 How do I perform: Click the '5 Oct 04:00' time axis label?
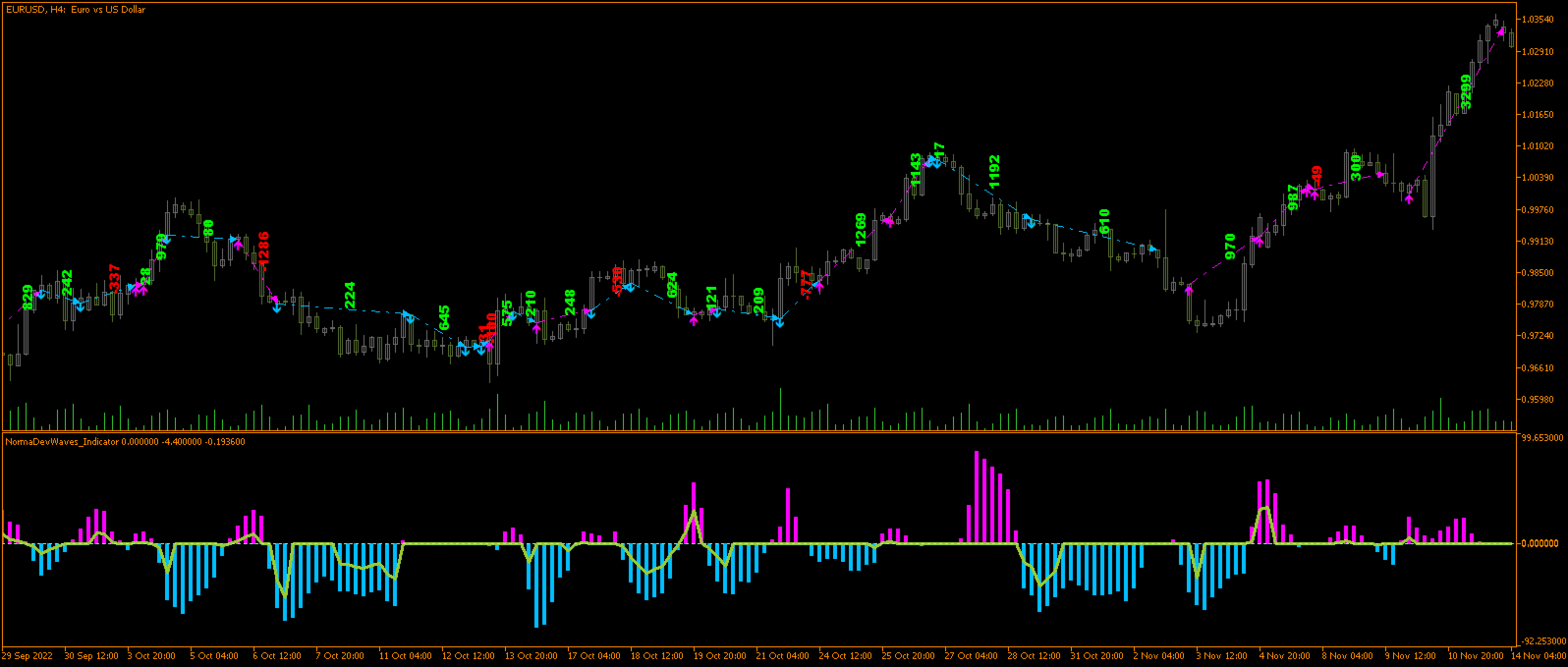tap(214, 655)
